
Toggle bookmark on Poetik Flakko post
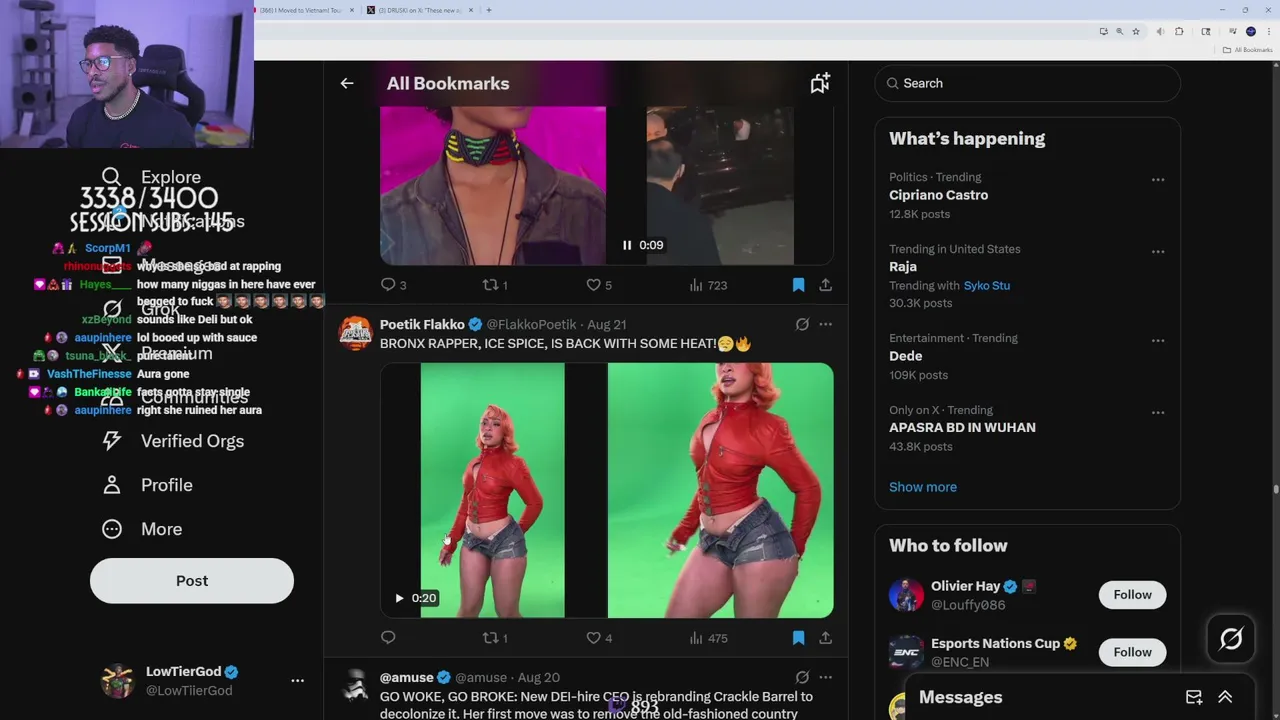coord(798,638)
